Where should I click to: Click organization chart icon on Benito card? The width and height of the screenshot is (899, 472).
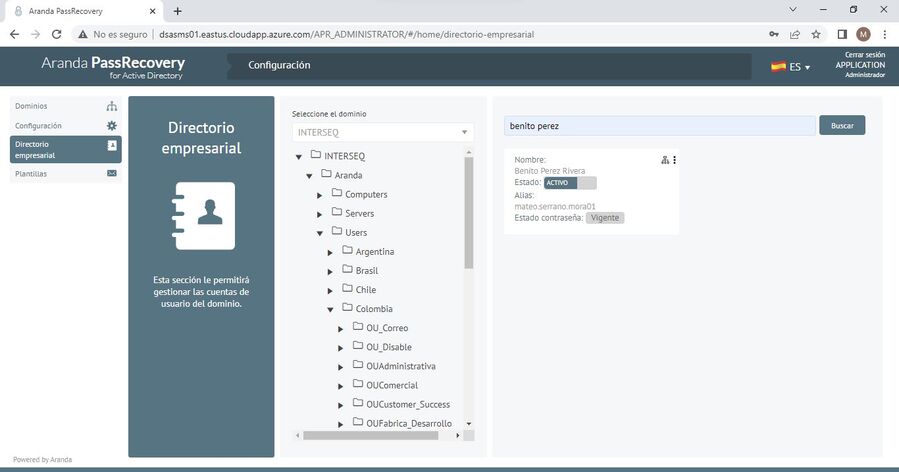tap(665, 160)
